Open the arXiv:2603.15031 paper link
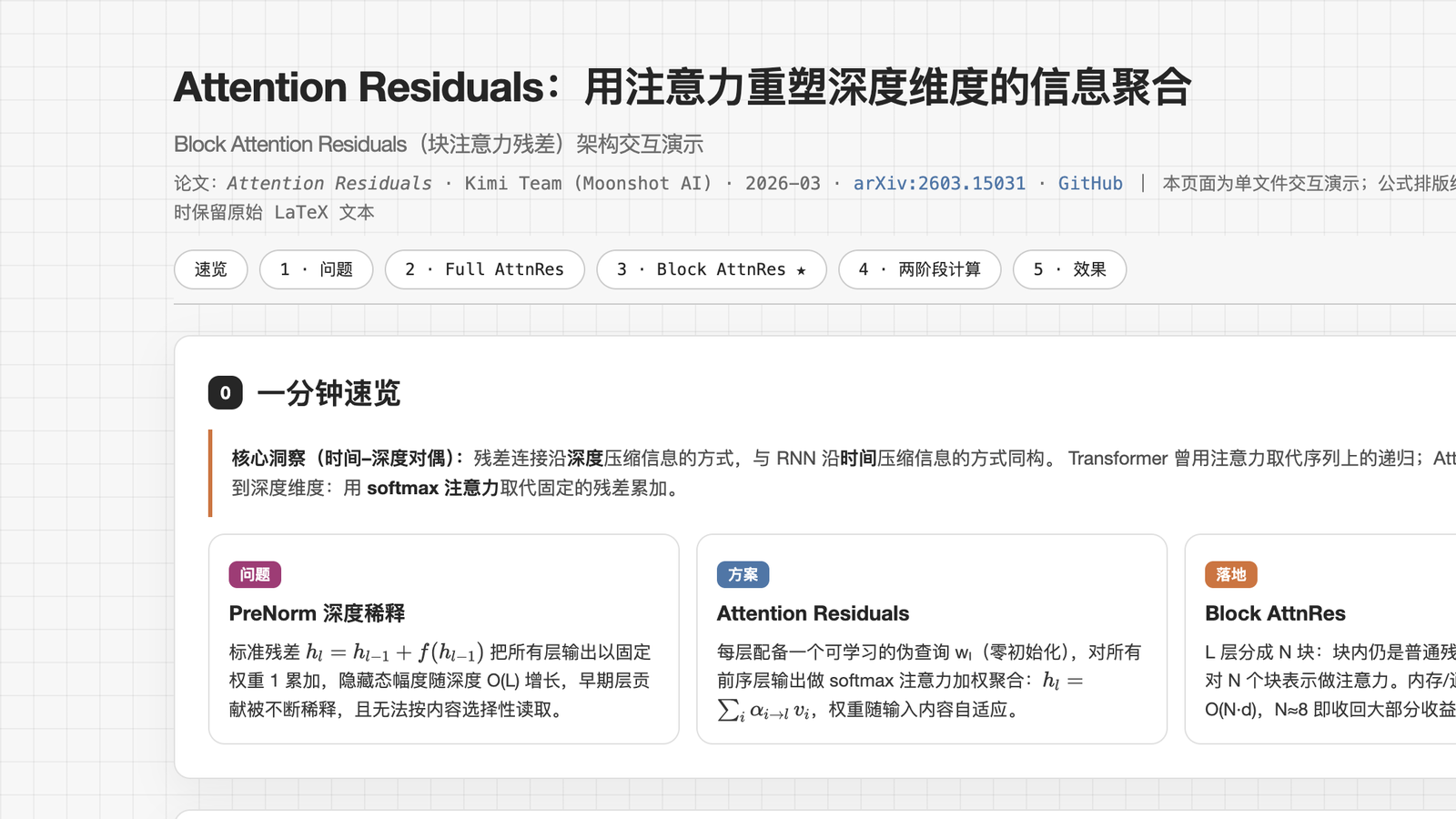This screenshot has height=819, width=1456. [939, 183]
